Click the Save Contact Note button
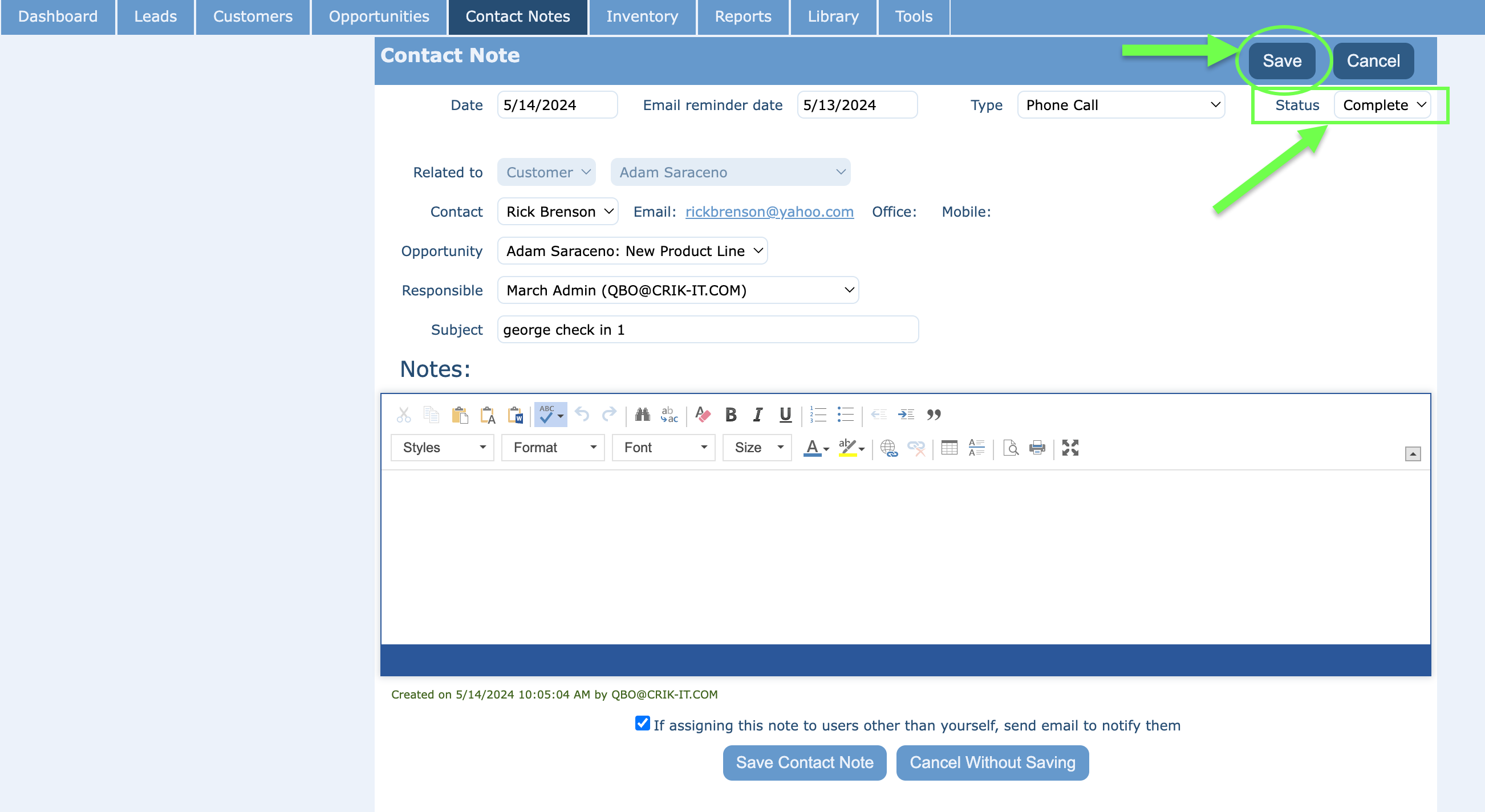The width and height of the screenshot is (1485, 812). (x=804, y=762)
